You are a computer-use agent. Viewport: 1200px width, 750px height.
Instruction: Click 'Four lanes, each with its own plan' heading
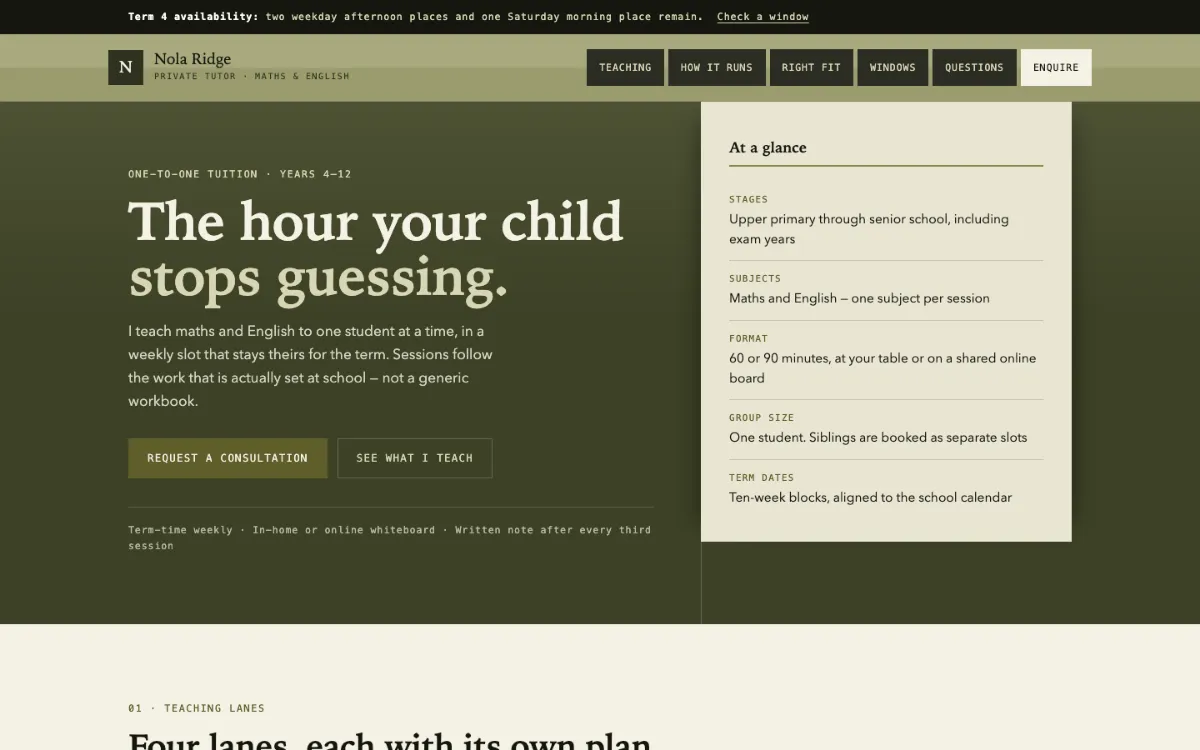point(389,740)
